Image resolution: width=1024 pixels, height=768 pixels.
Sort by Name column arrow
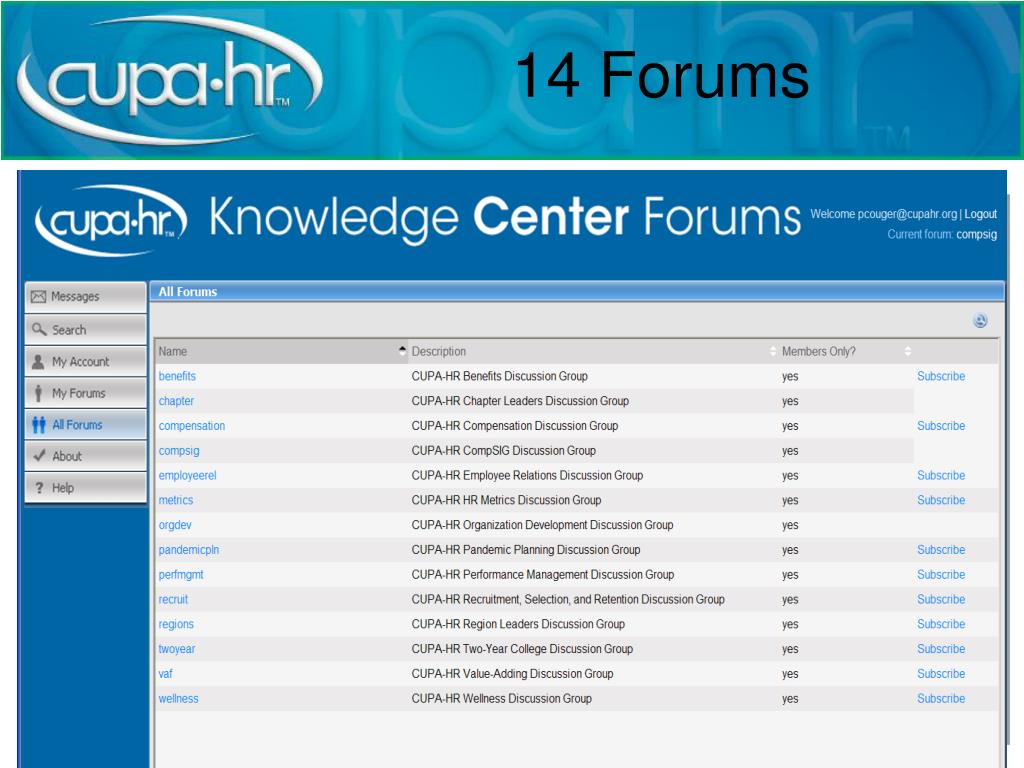[x=402, y=351]
